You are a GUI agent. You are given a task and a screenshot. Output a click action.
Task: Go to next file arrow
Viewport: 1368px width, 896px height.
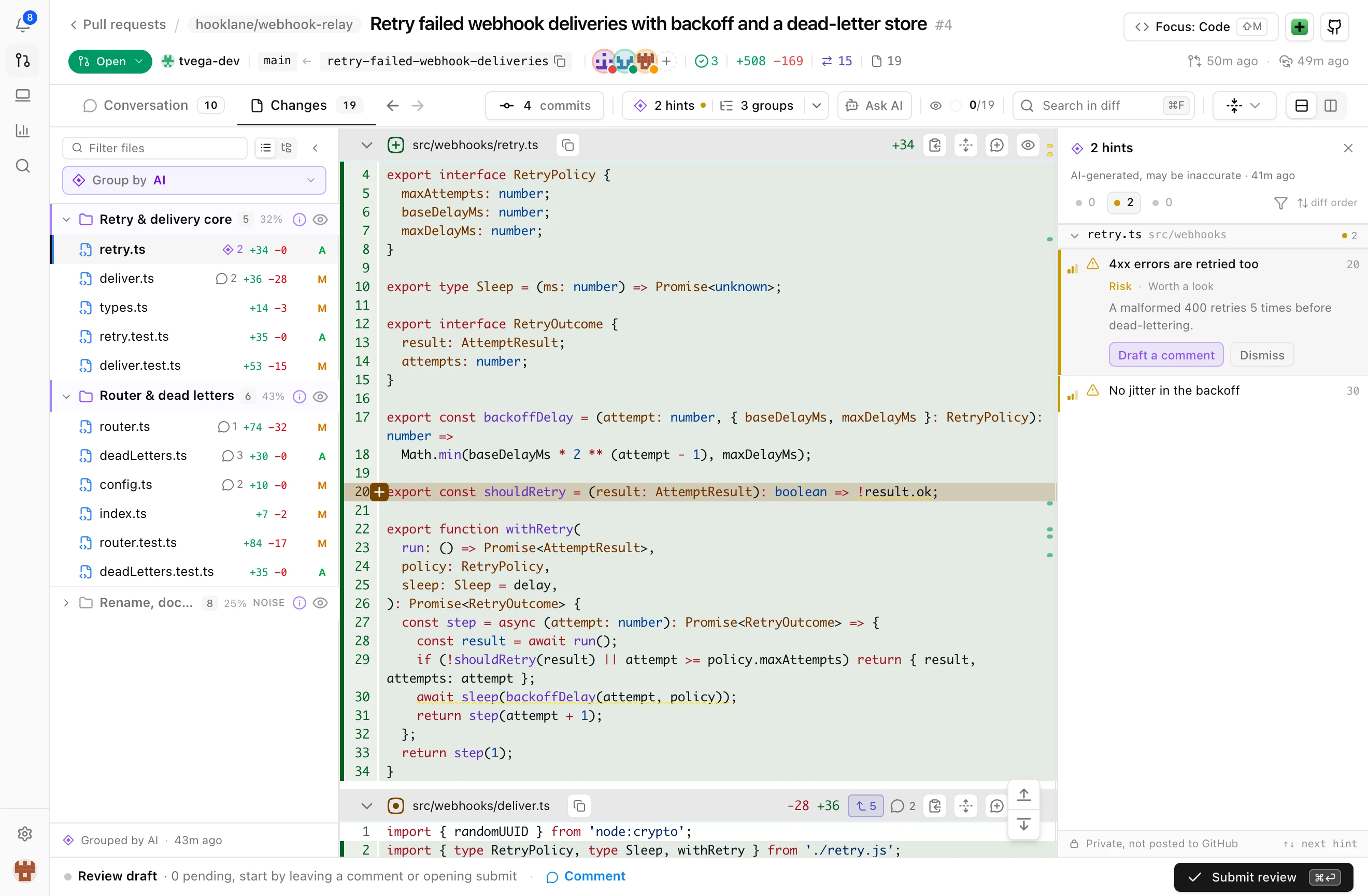(418, 106)
